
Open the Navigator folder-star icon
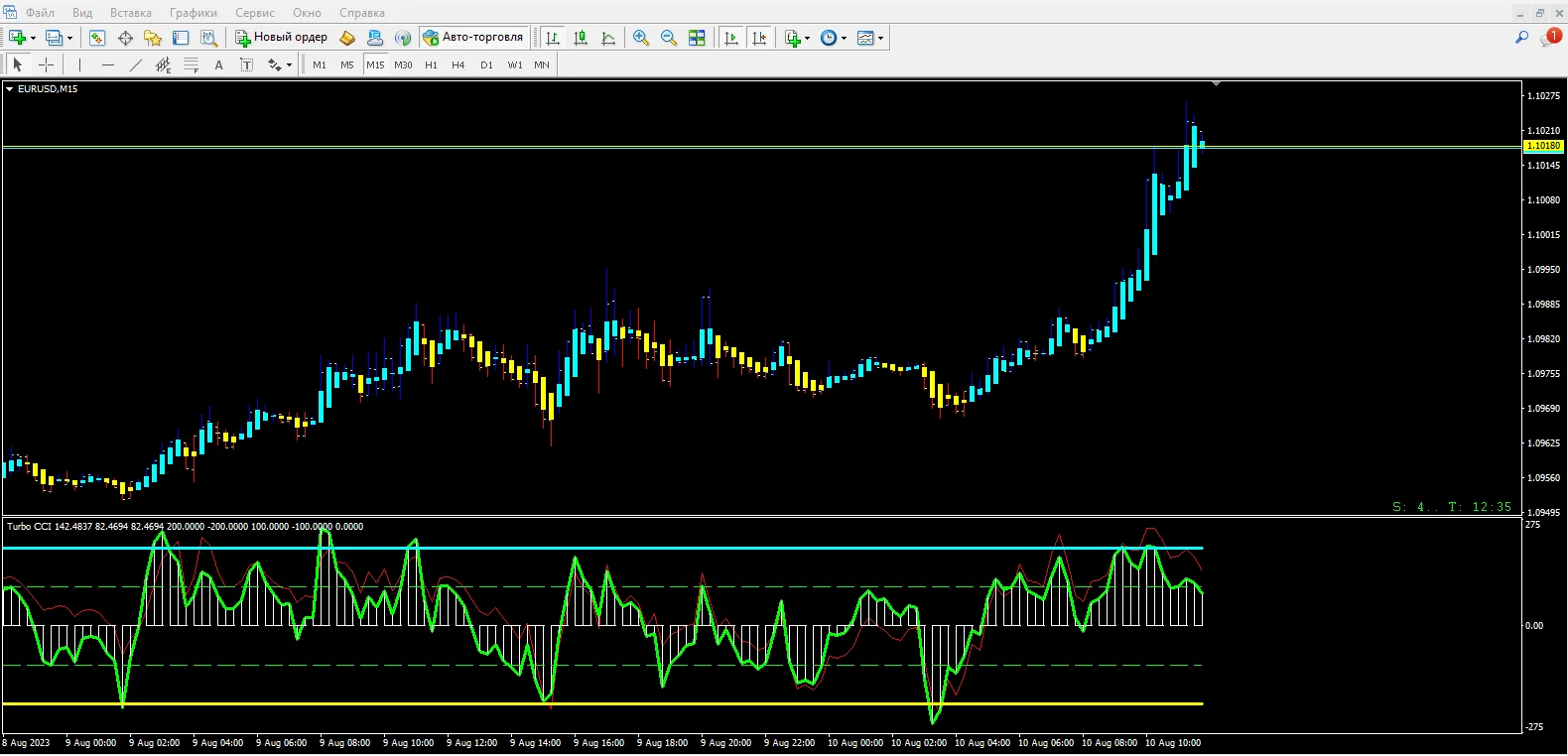[153, 38]
